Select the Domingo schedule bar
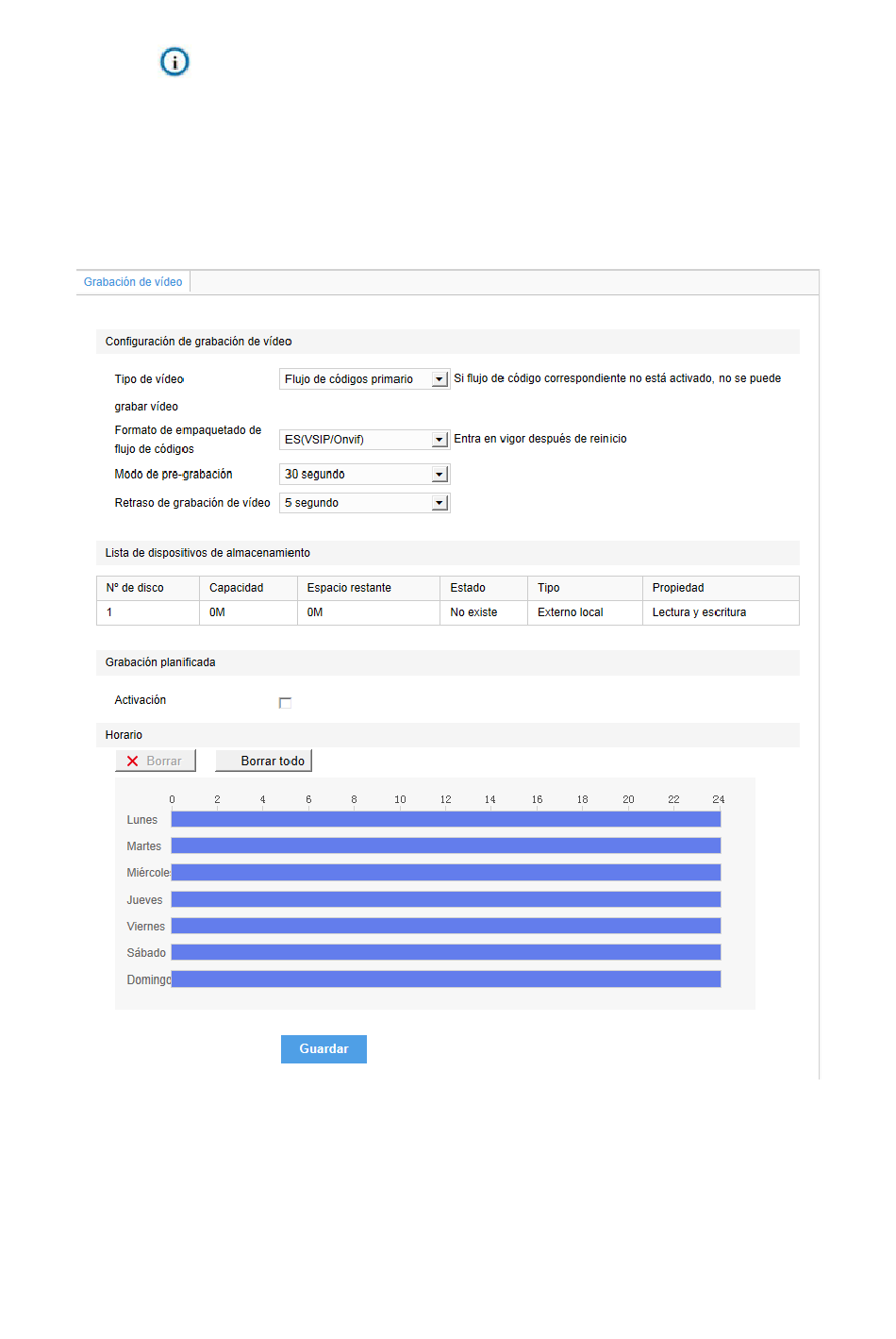Image resolution: width=896 pixels, height=1339 pixels. [445, 979]
